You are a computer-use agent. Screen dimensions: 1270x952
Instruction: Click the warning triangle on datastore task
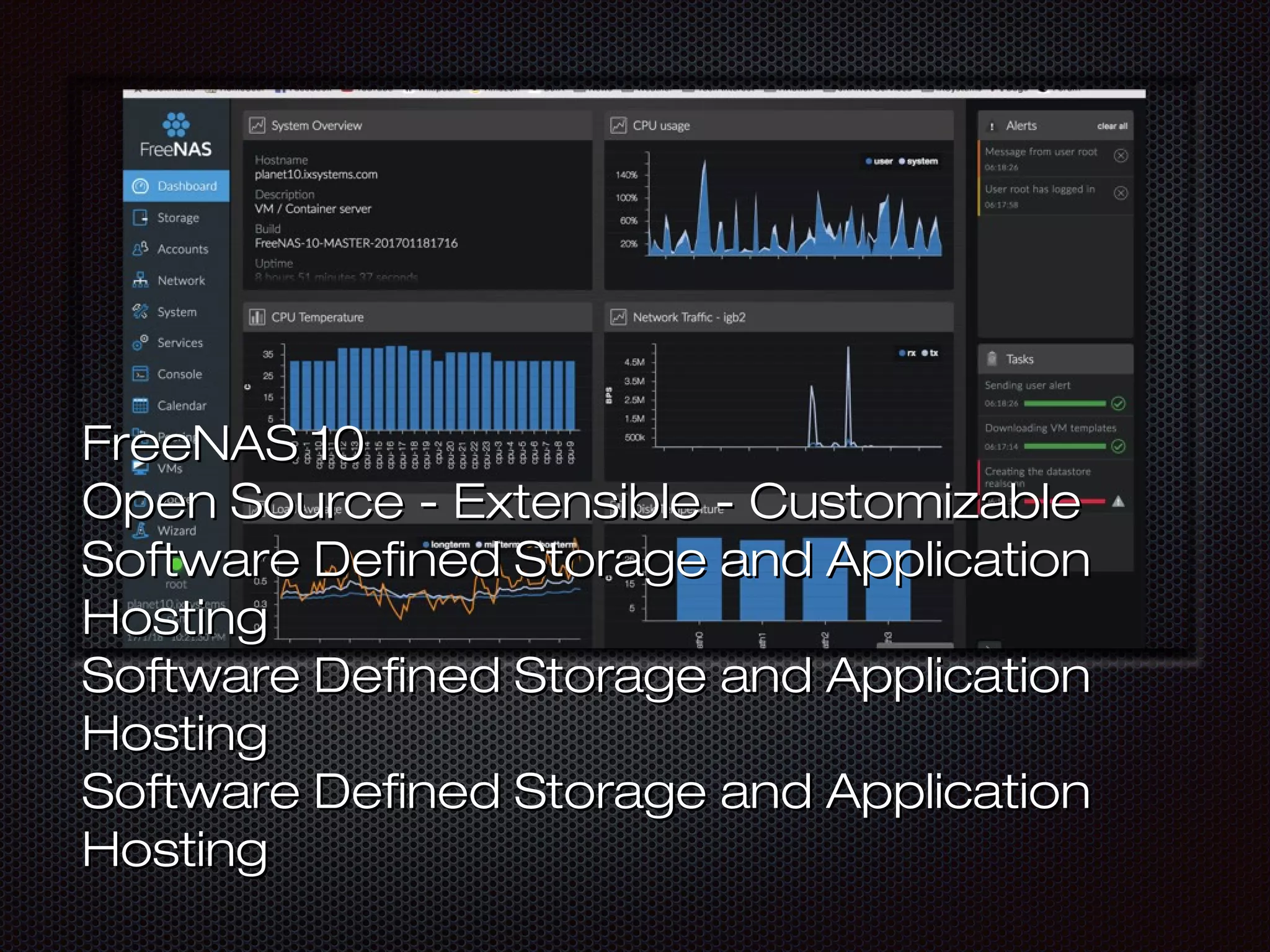coord(1118,501)
